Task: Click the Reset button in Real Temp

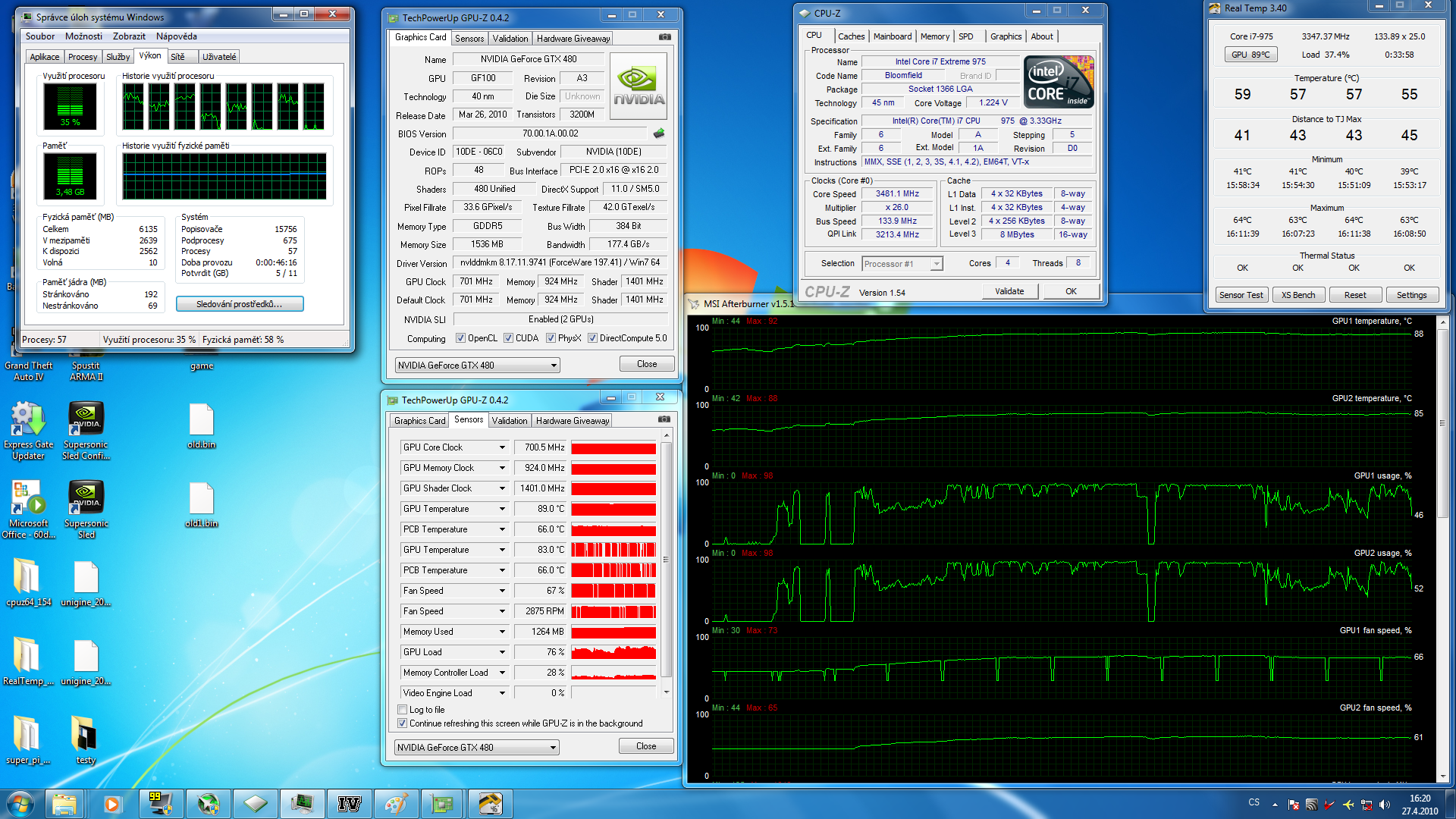Action: tap(1355, 295)
